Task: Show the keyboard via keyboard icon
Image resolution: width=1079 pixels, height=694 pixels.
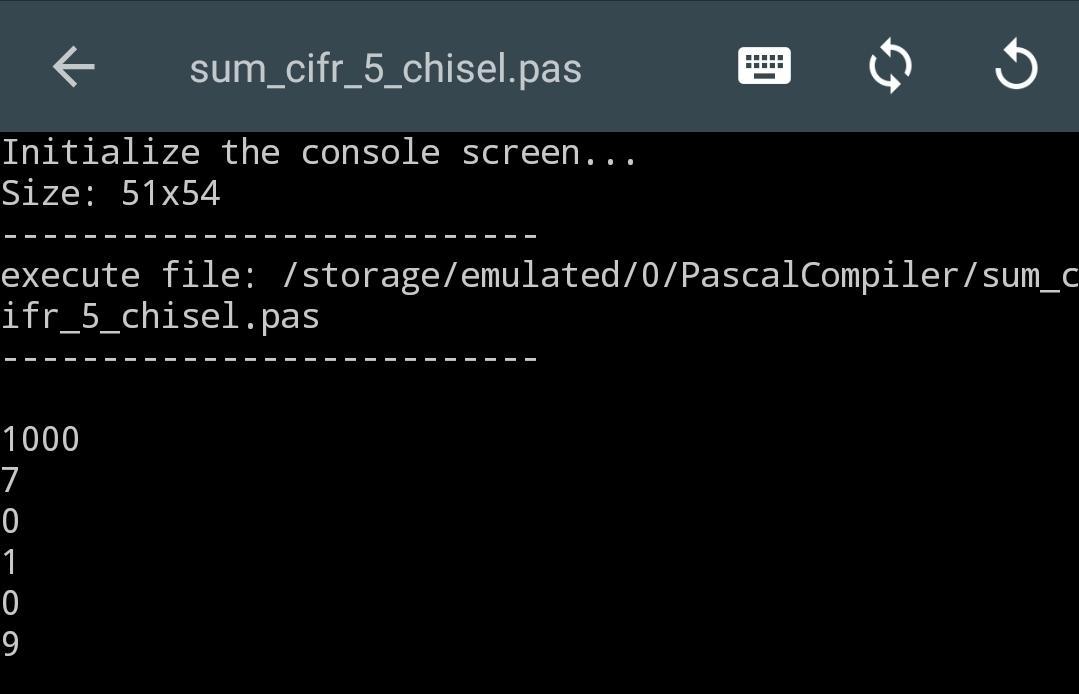Action: pos(764,66)
